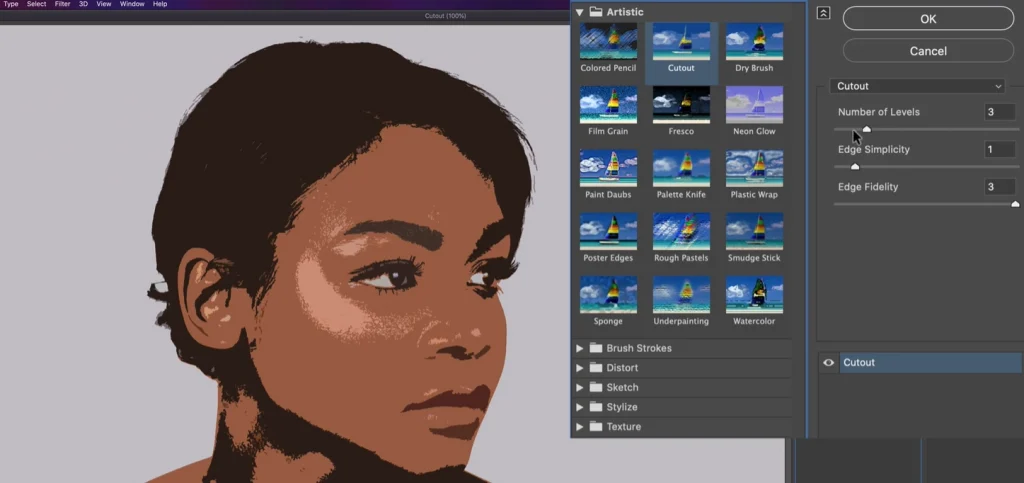This screenshot has height=483, width=1024.
Task: Open the Filter menu in menu bar
Action: (62, 4)
